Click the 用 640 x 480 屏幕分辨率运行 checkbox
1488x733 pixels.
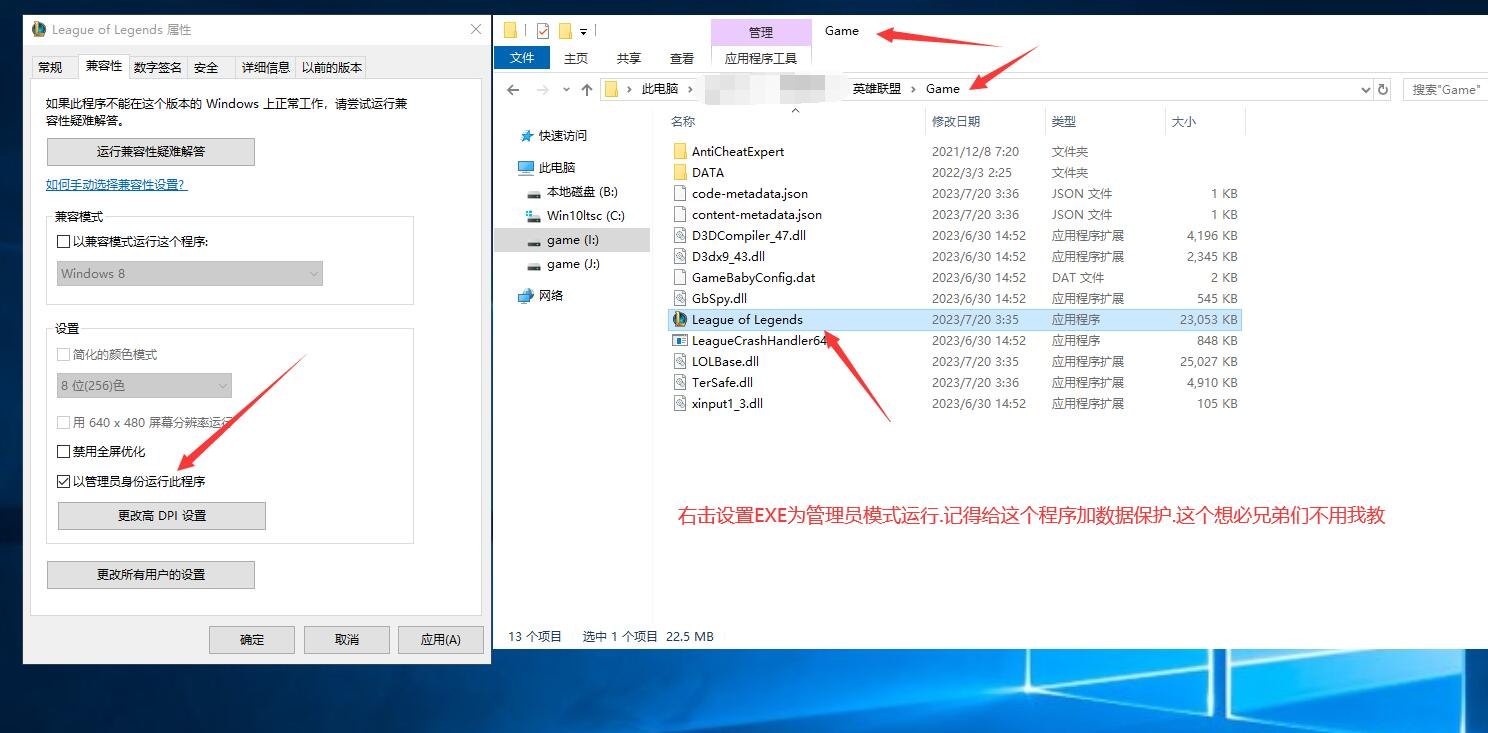[64, 422]
